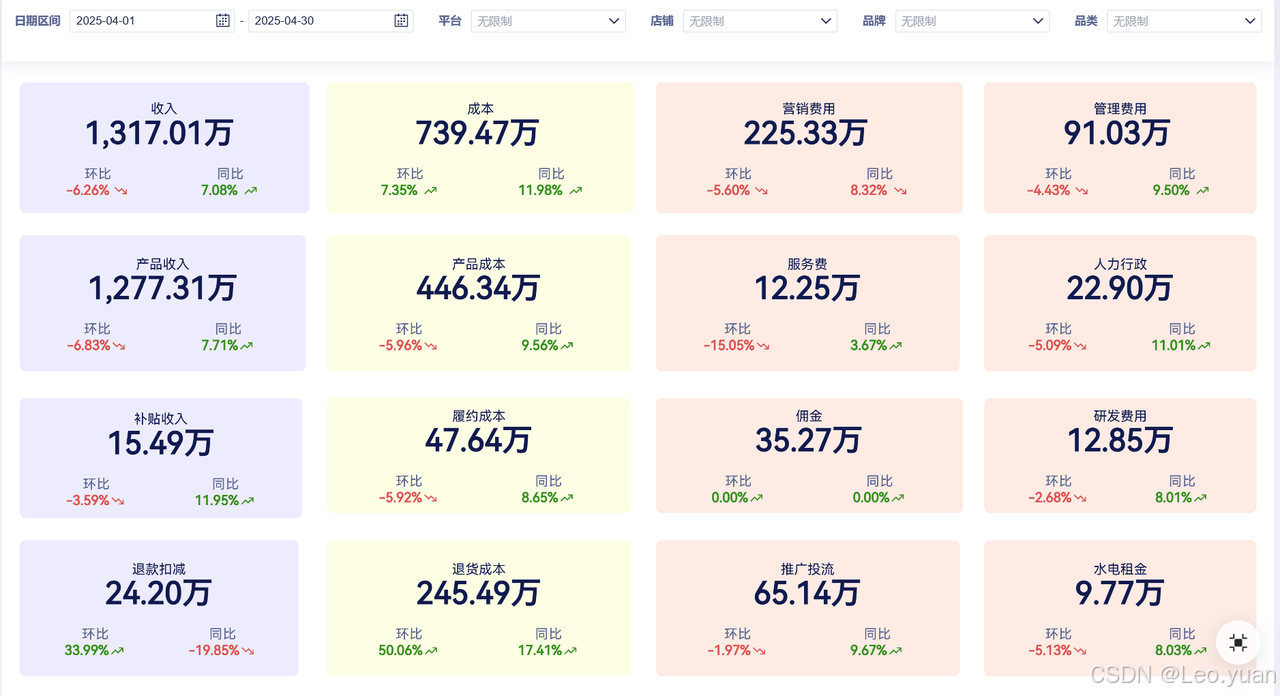1280x696 pixels.
Task: Open the 品牌 filter dropdown
Action: [x=972, y=21]
